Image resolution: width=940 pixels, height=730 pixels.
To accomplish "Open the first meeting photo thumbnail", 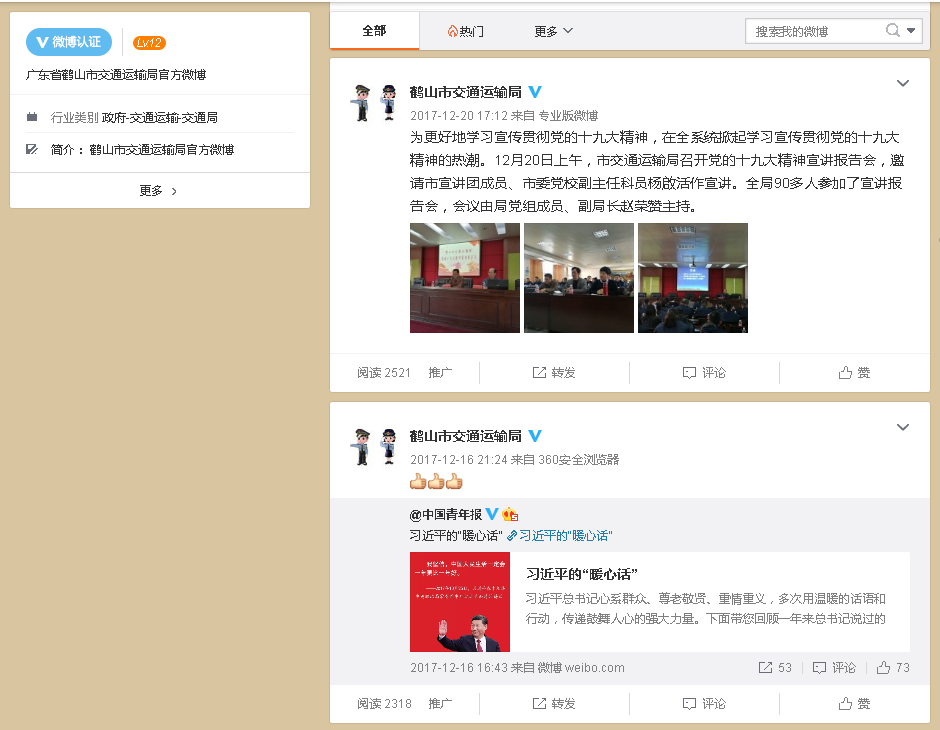I will tap(465, 278).
